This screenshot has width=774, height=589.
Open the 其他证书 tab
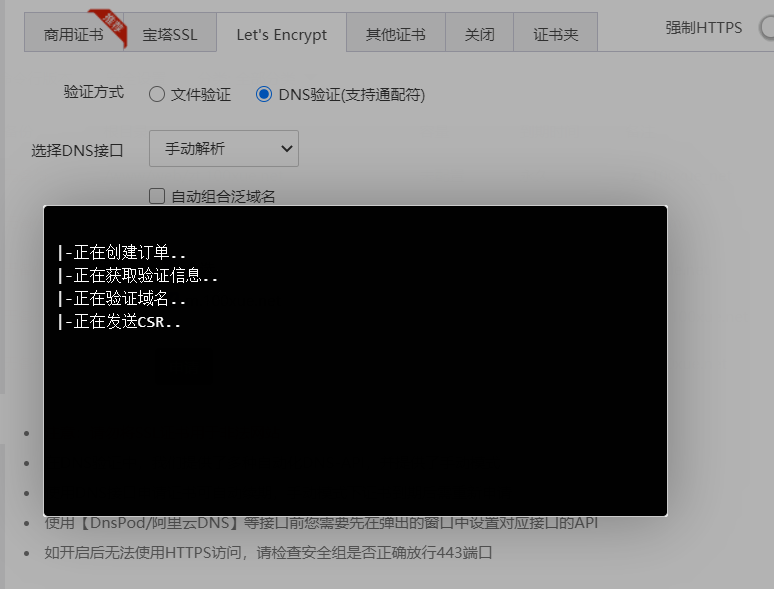pyautogui.click(x=395, y=33)
